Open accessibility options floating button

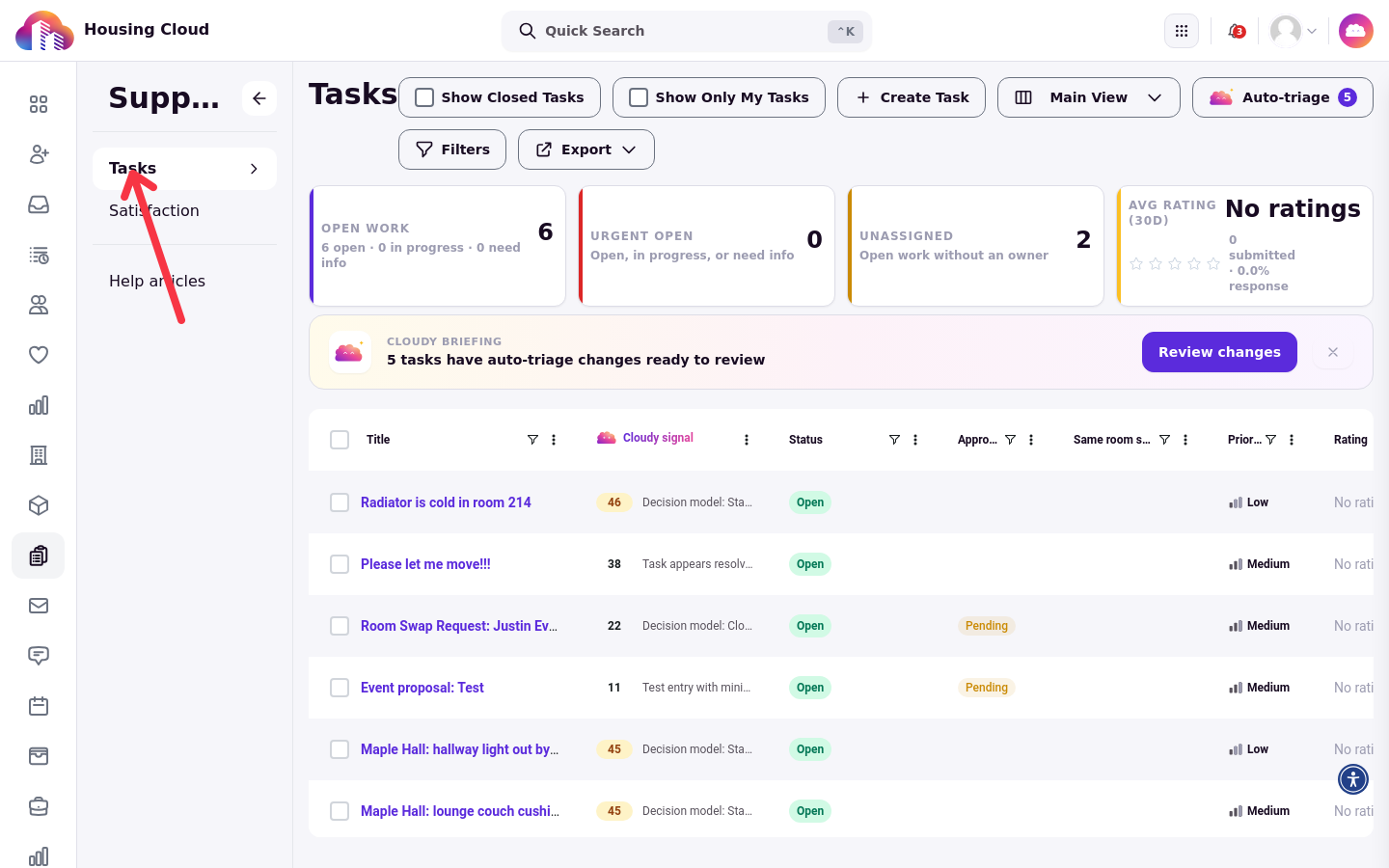(1353, 778)
